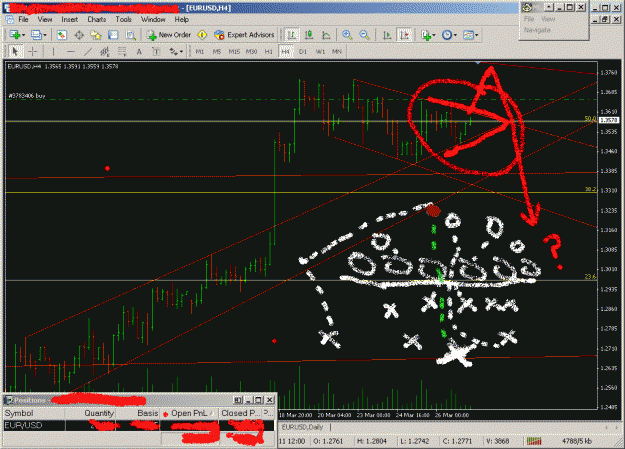Open the Window menu
The width and height of the screenshot is (625, 449).
(153, 19)
